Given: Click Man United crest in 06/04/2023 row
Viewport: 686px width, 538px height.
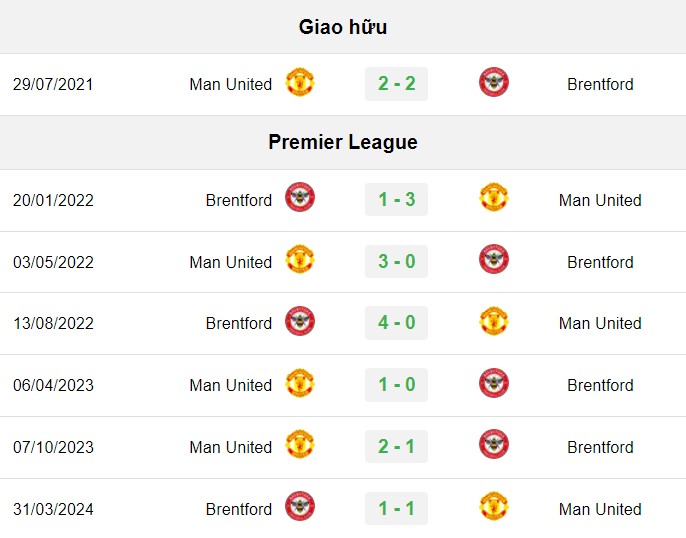Looking at the screenshot, I should [x=300, y=383].
